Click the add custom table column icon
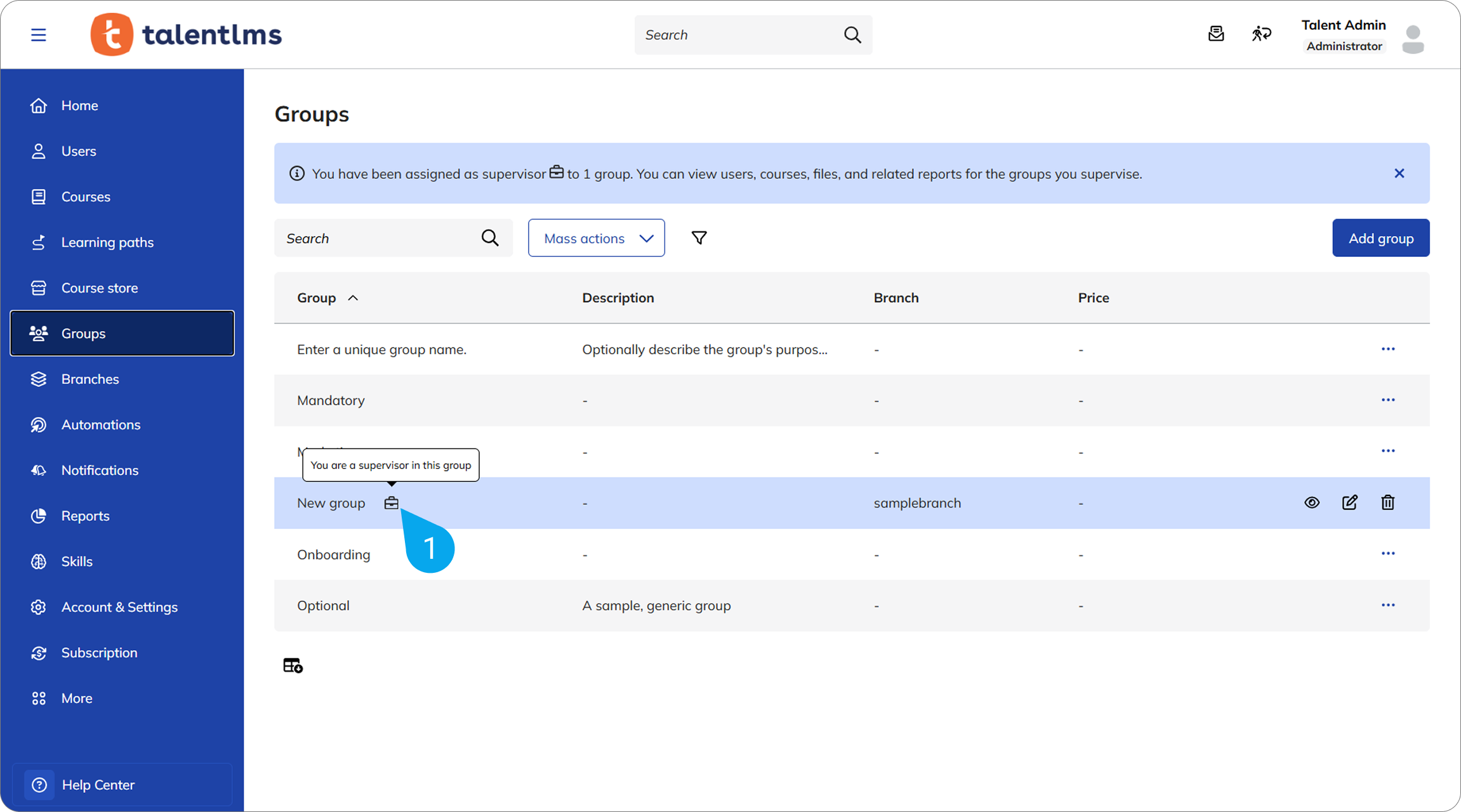 (293, 665)
